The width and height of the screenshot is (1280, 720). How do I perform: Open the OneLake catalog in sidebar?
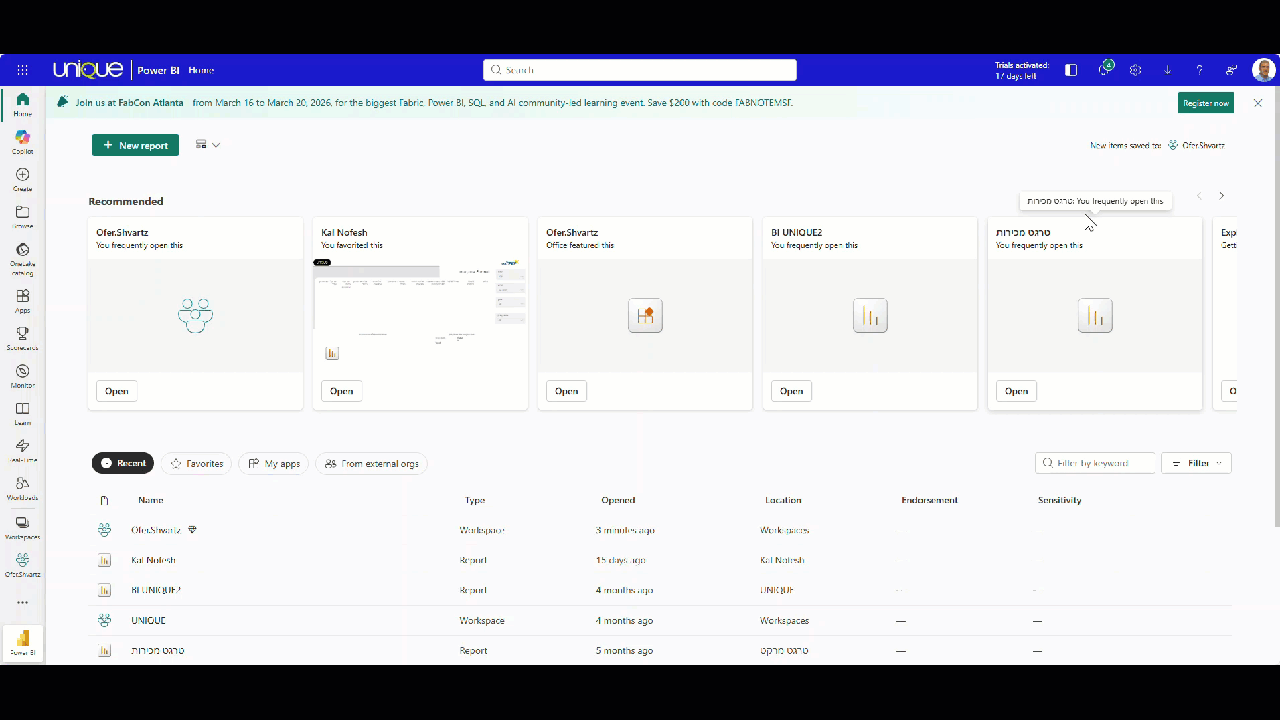click(22, 255)
